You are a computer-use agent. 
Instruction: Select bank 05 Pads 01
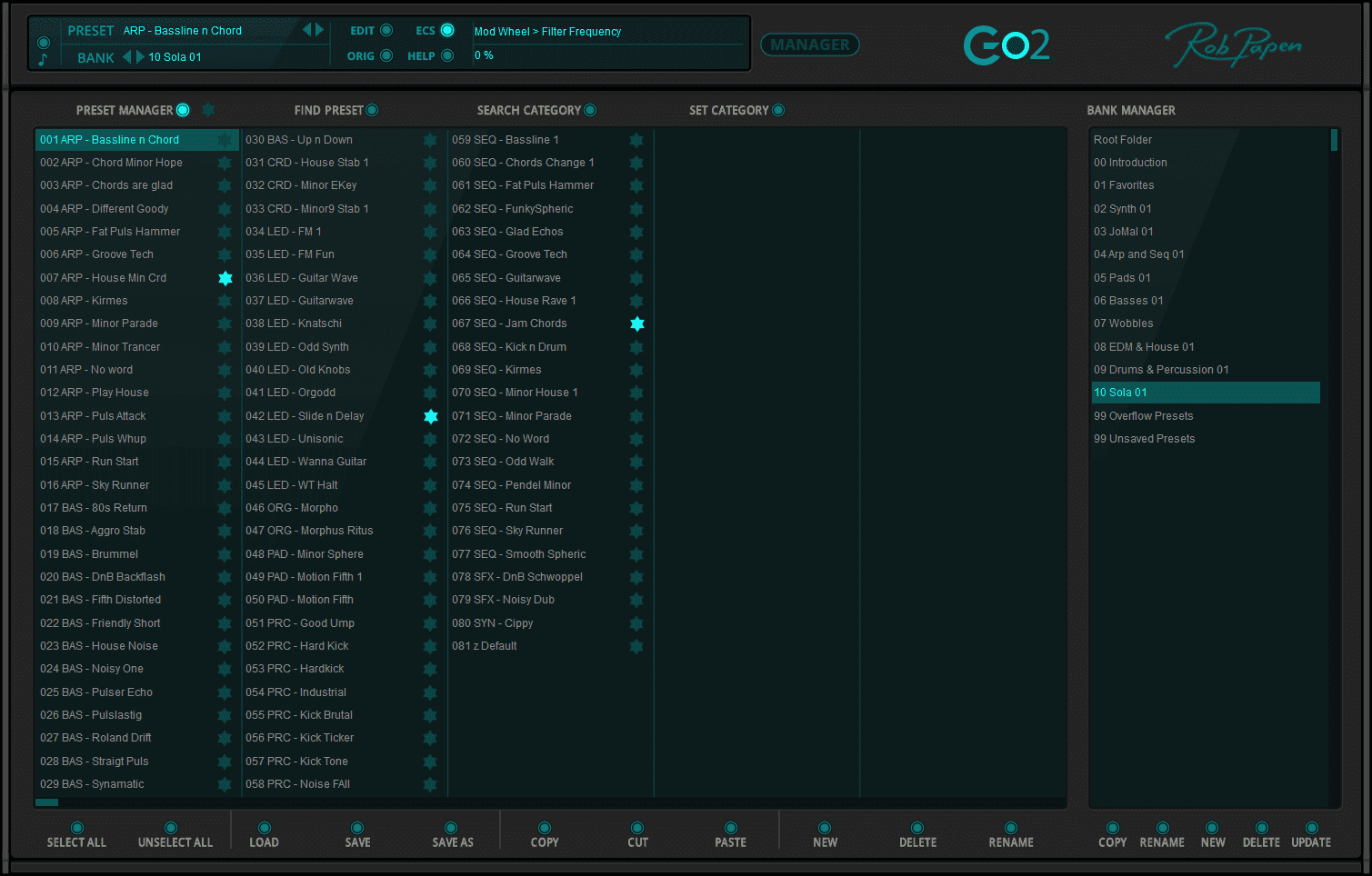(x=1122, y=278)
